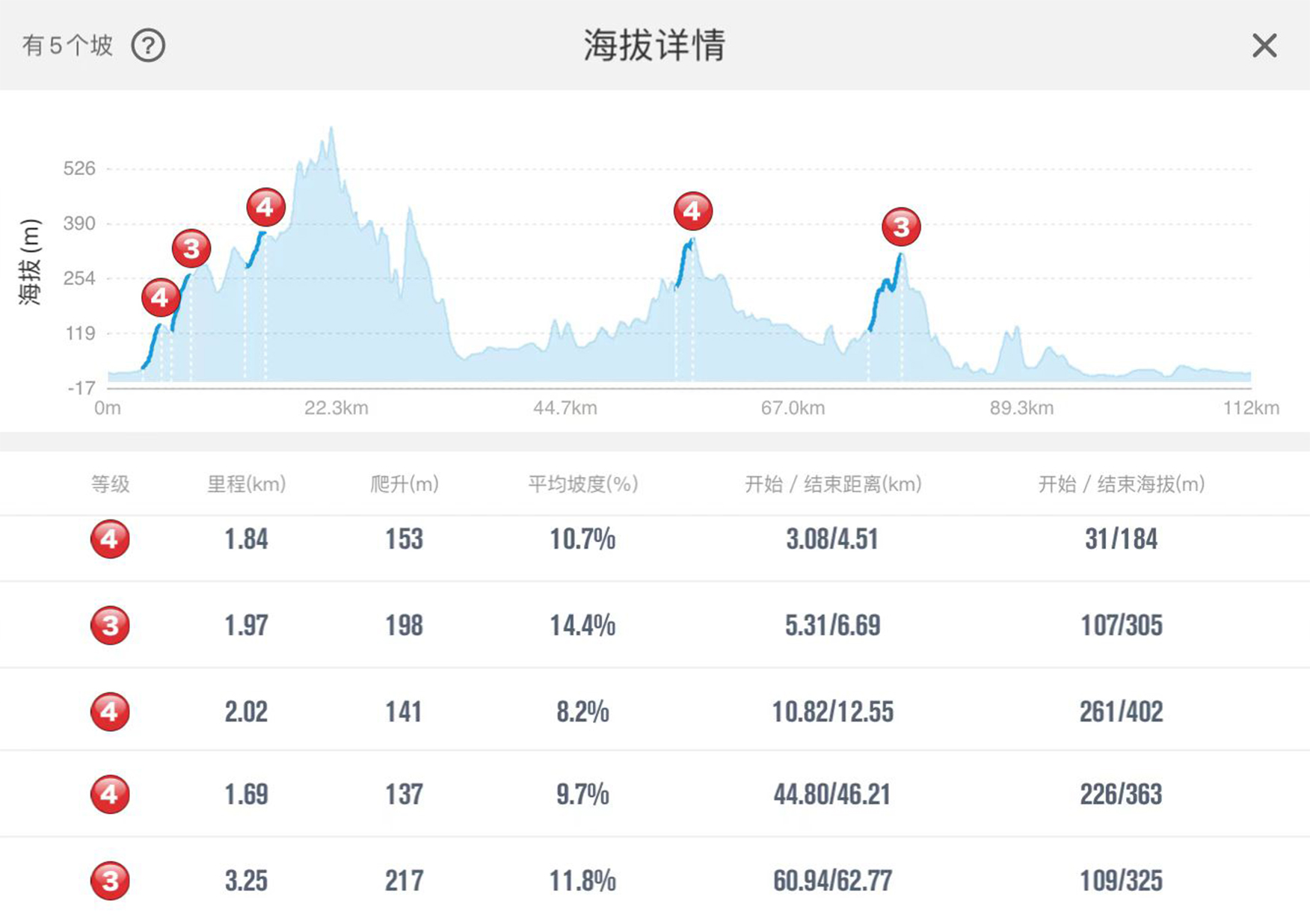Click the '等级' column header
This screenshot has width=1310, height=924.
click(110, 484)
